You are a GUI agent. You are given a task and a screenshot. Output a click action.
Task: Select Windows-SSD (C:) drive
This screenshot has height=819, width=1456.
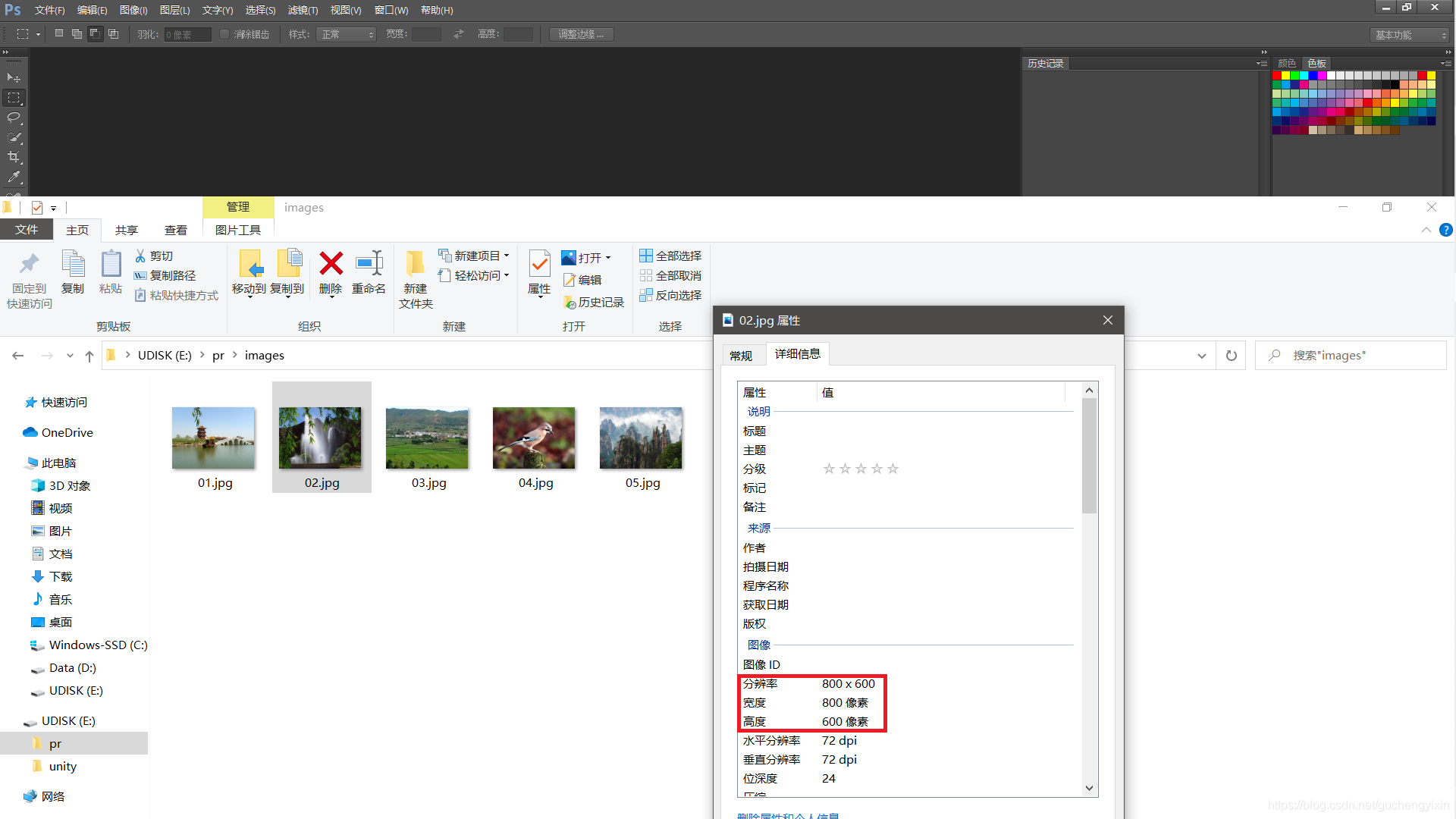[89, 645]
